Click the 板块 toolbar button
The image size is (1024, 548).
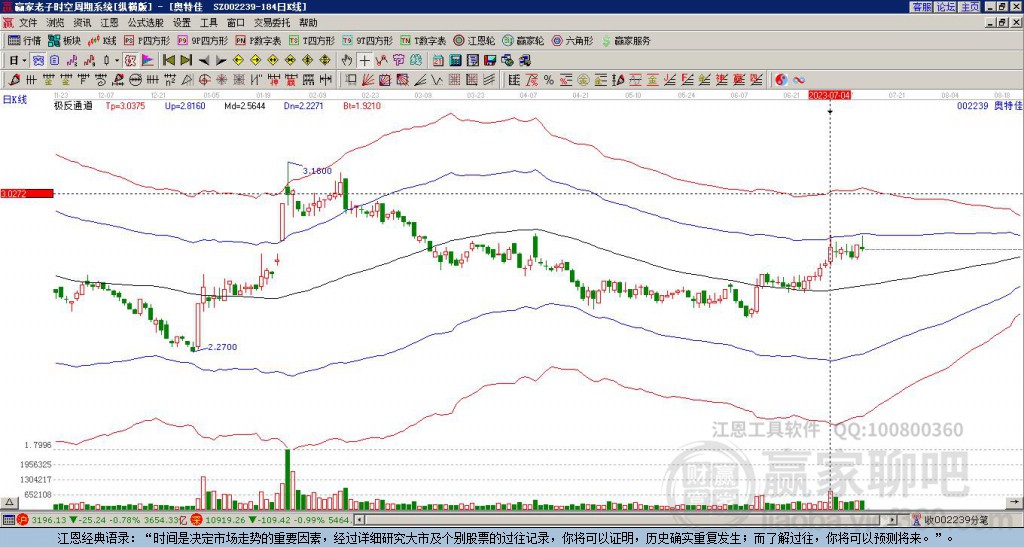(64, 40)
